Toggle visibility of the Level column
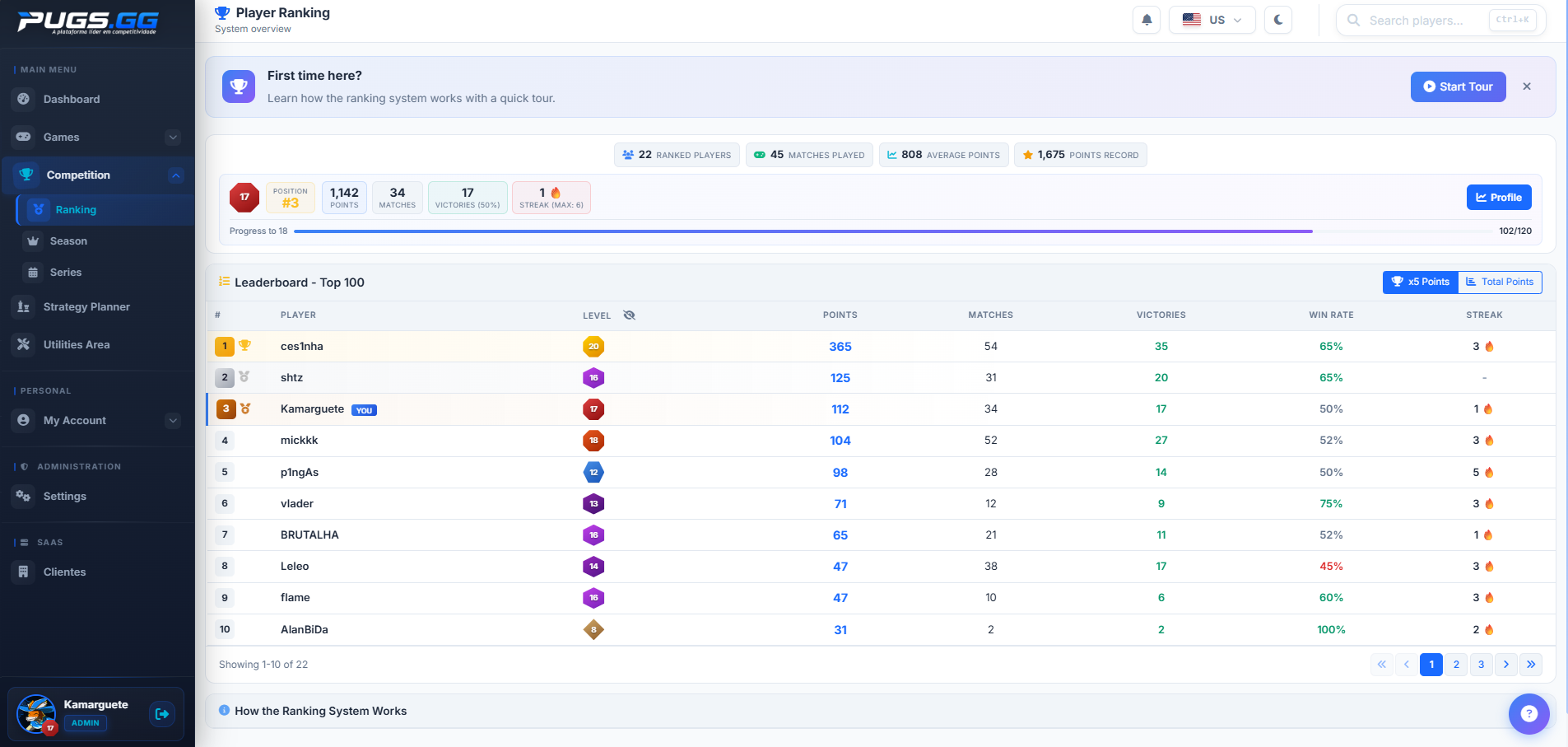 (629, 315)
